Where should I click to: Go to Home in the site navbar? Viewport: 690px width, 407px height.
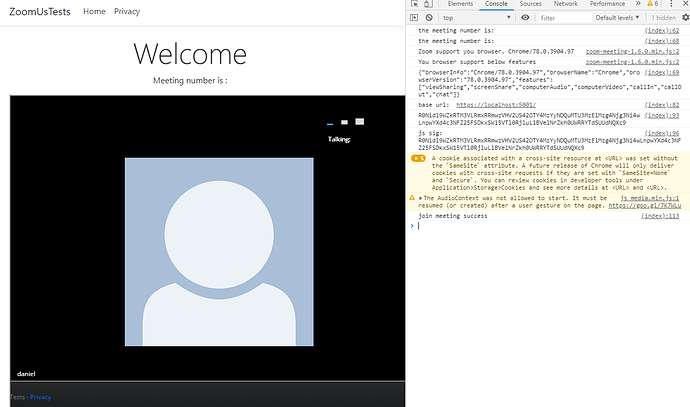pyautogui.click(x=94, y=11)
